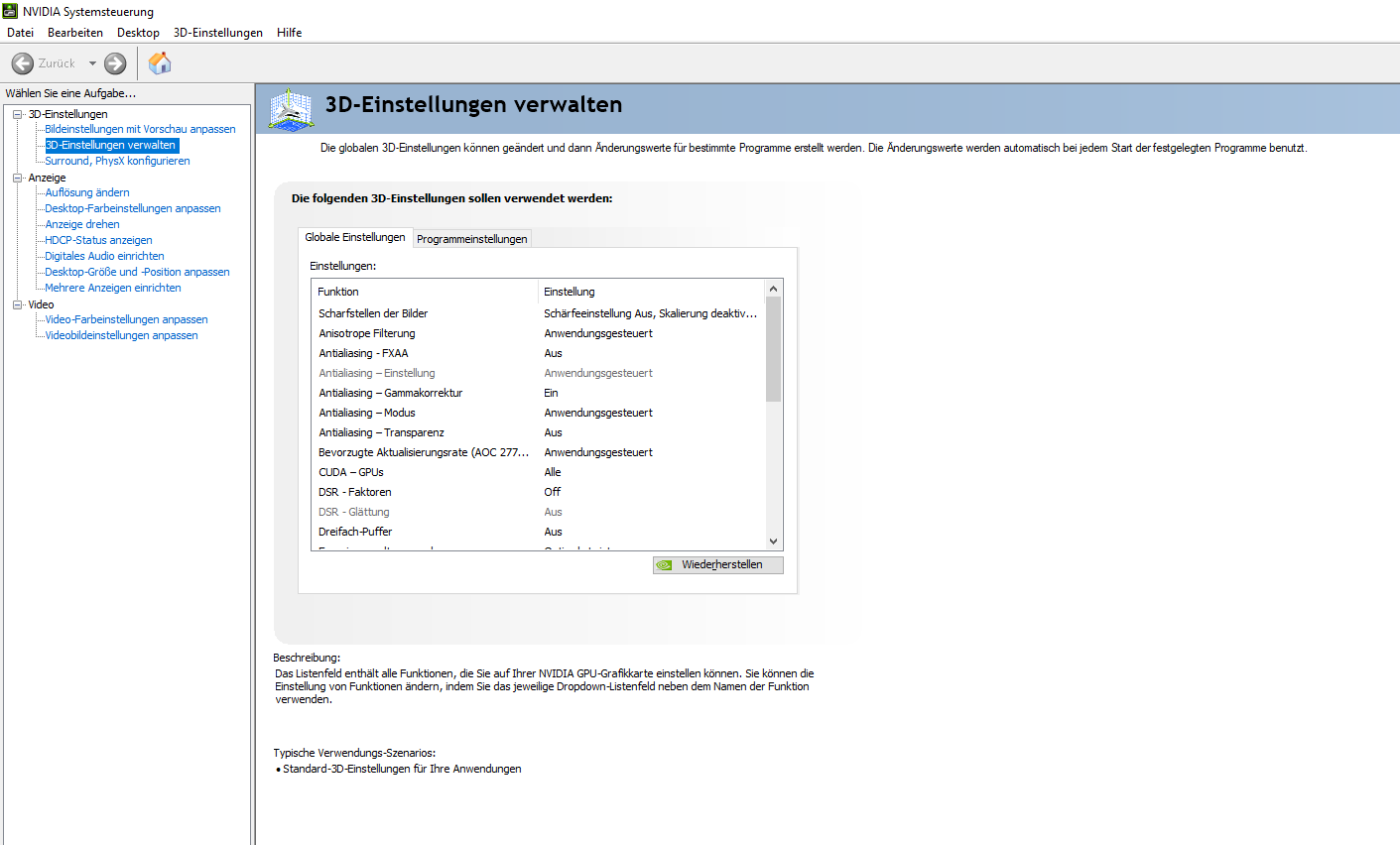The height and width of the screenshot is (845, 1400).
Task: Select the CUDA – GPUs row
Action: (x=539, y=472)
